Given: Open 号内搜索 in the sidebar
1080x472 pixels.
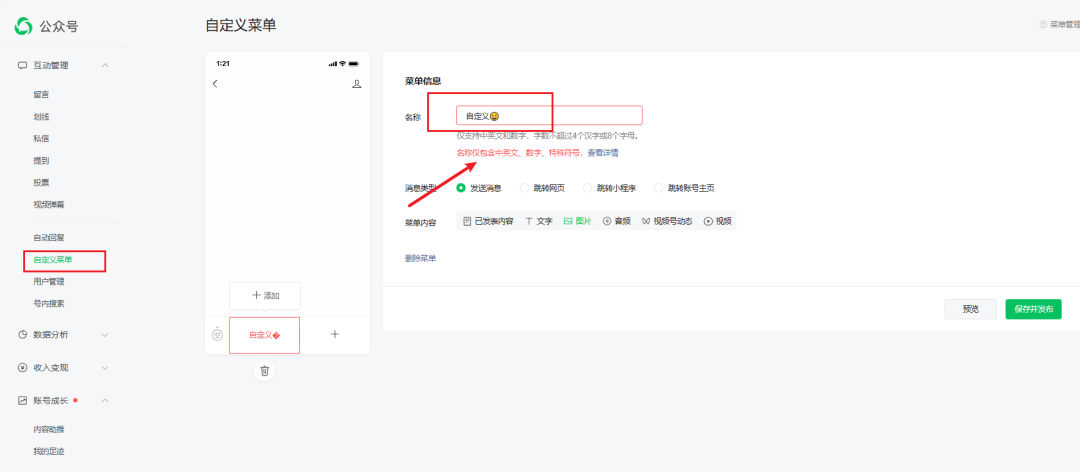Looking at the screenshot, I should 49,304.
